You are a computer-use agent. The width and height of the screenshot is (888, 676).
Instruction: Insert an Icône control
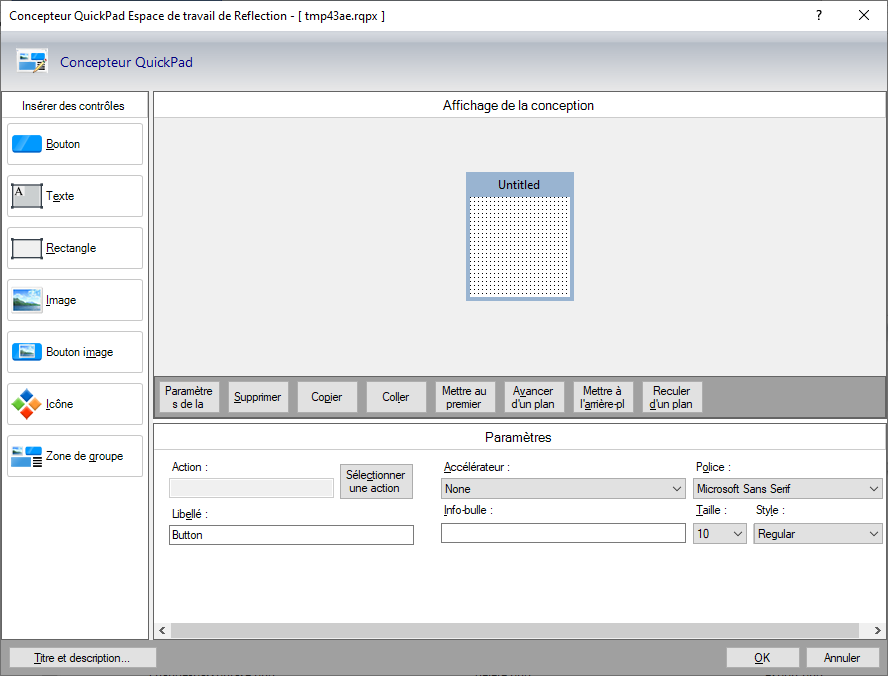[x=75, y=404]
